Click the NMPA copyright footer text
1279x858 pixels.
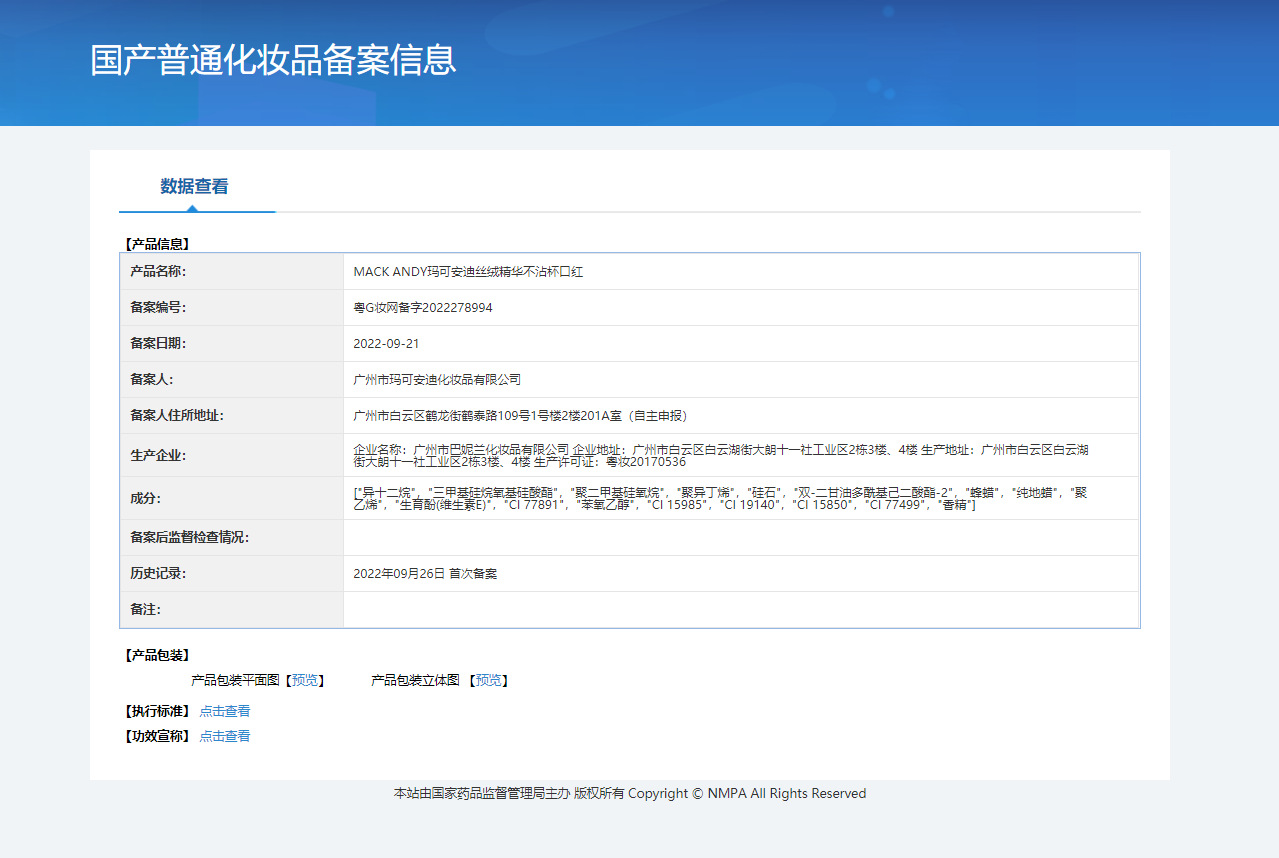tap(630, 793)
